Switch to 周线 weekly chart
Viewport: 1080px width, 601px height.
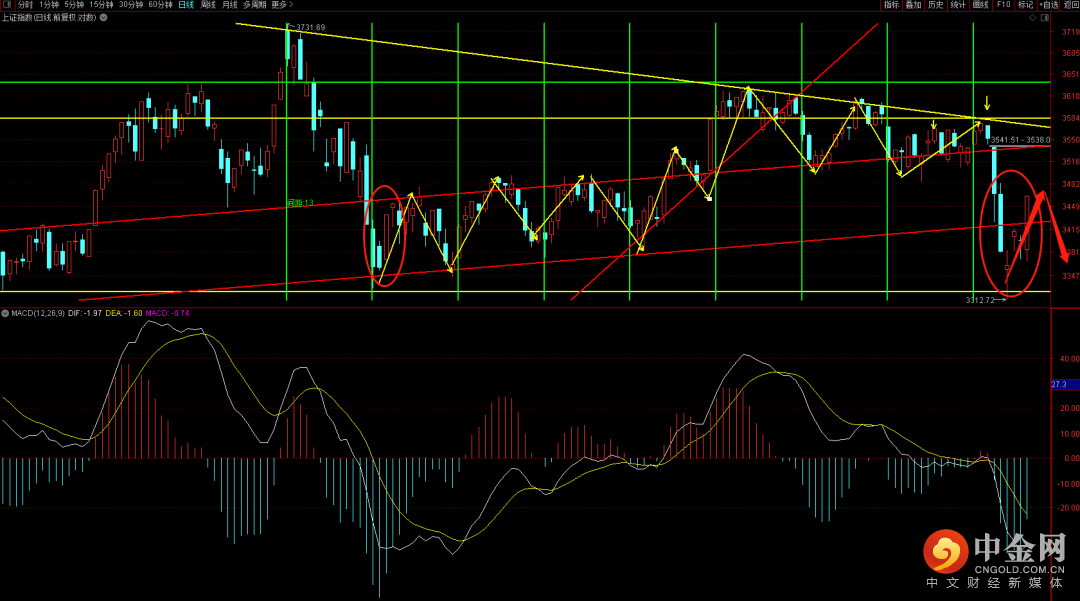point(208,5)
